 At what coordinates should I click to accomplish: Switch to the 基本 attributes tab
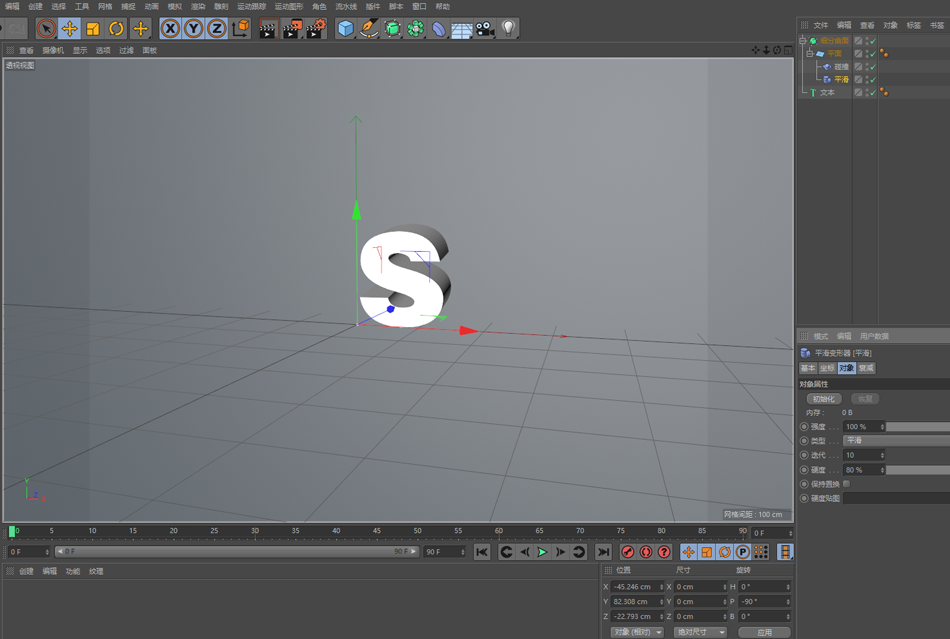(808, 368)
